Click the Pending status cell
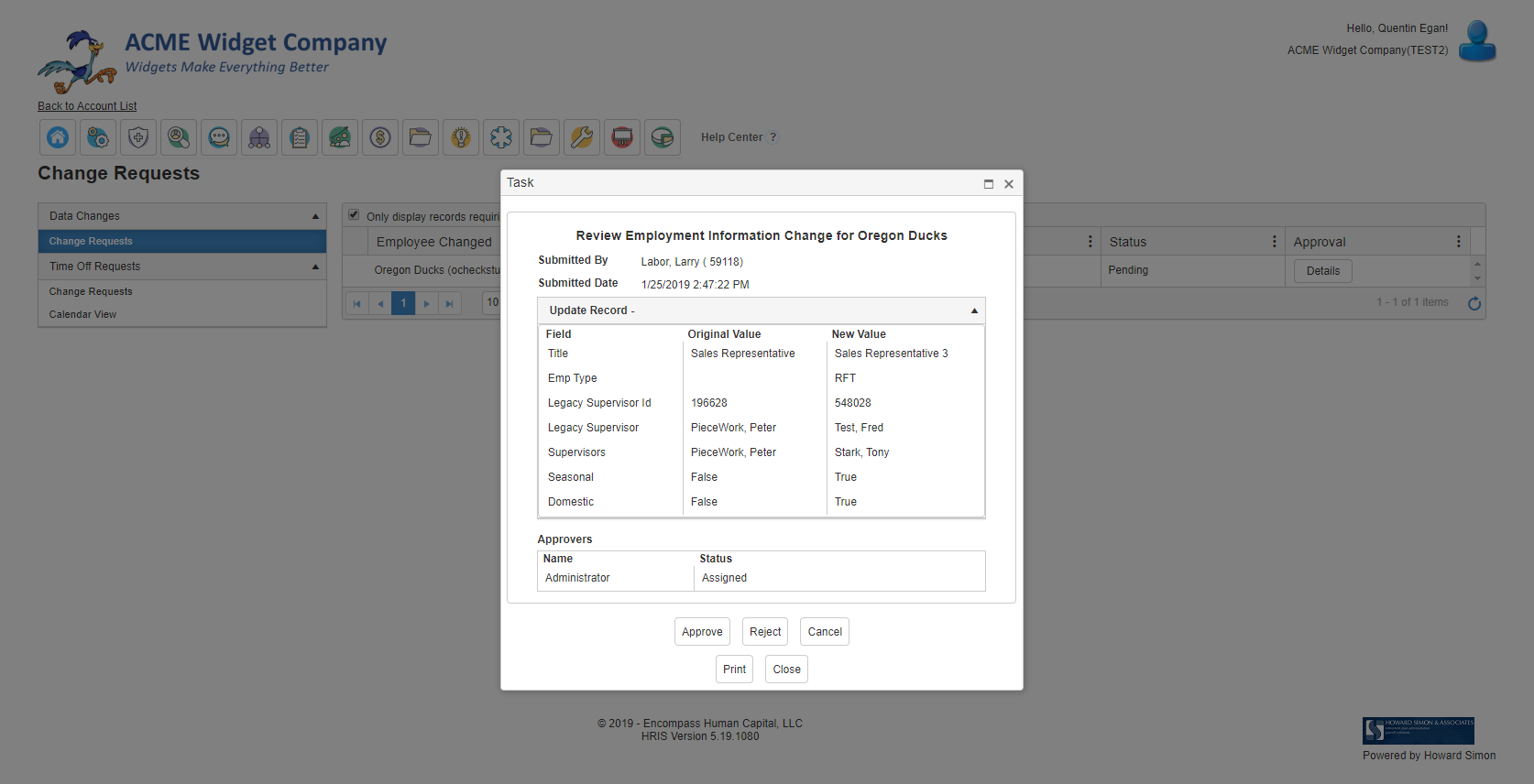 [x=1128, y=270]
